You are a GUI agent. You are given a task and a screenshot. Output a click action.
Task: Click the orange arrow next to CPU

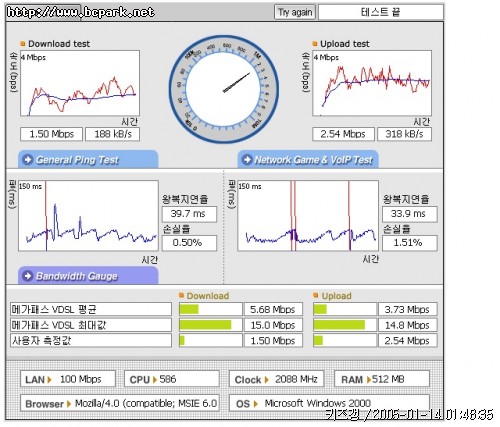point(155,380)
